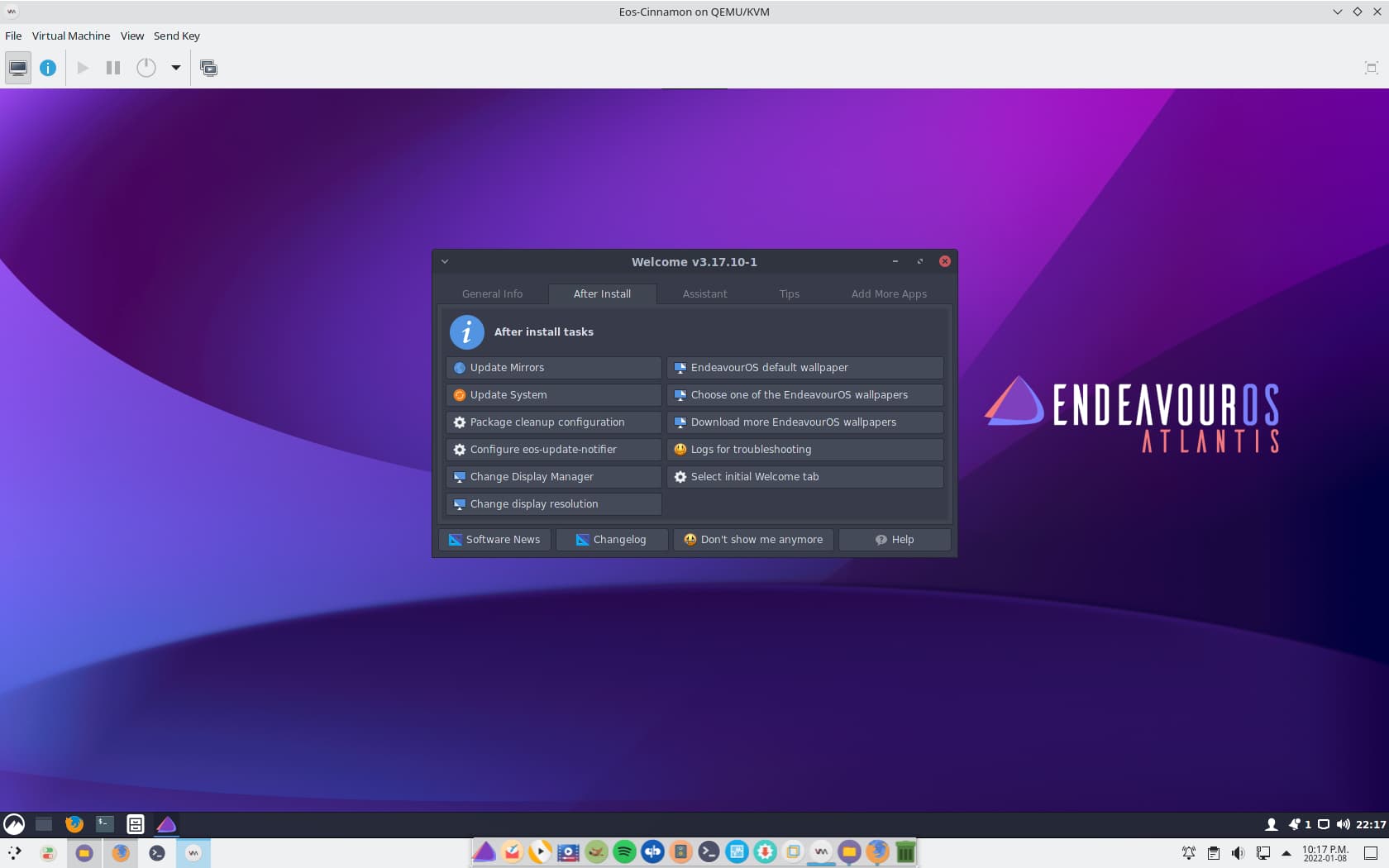The height and width of the screenshot is (868, 1389).
Task: Click host volume tray icon
Action: pyautogui.click(x=1238, y=853)
